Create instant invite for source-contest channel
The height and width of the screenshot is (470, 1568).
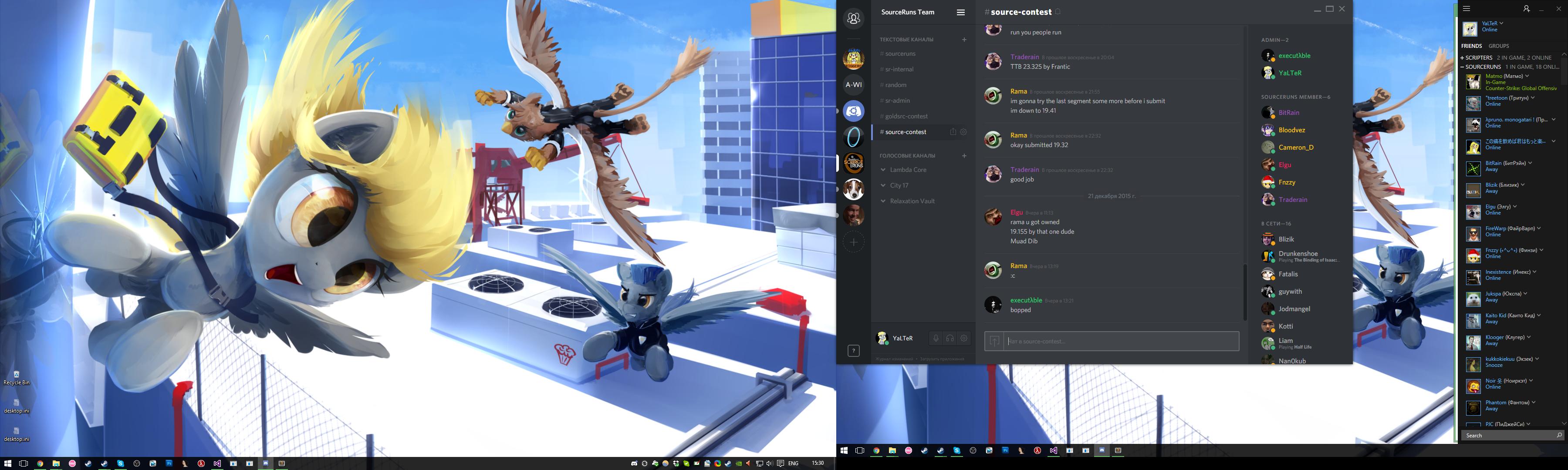[953, 132]
